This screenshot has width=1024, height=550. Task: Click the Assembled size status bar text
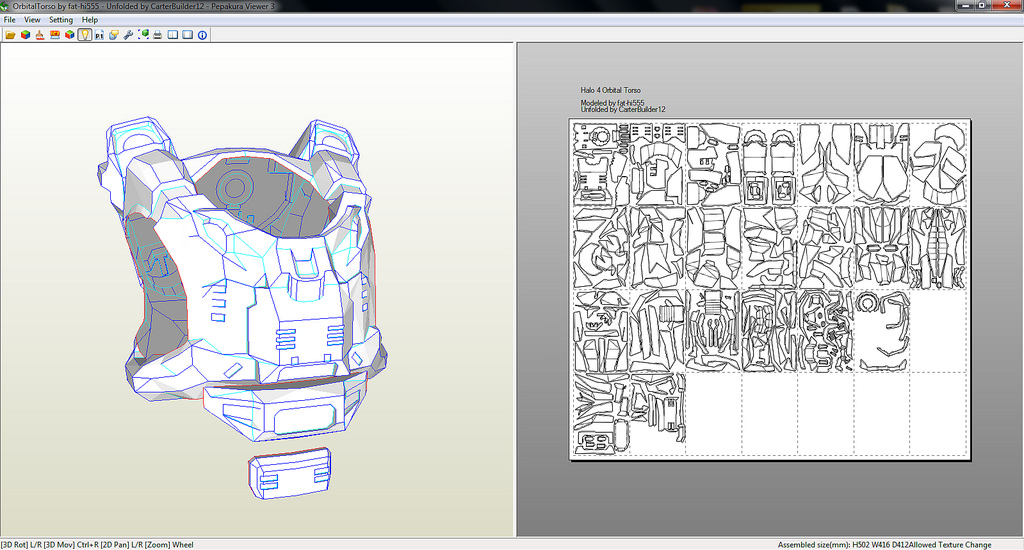tap(884, 545)
